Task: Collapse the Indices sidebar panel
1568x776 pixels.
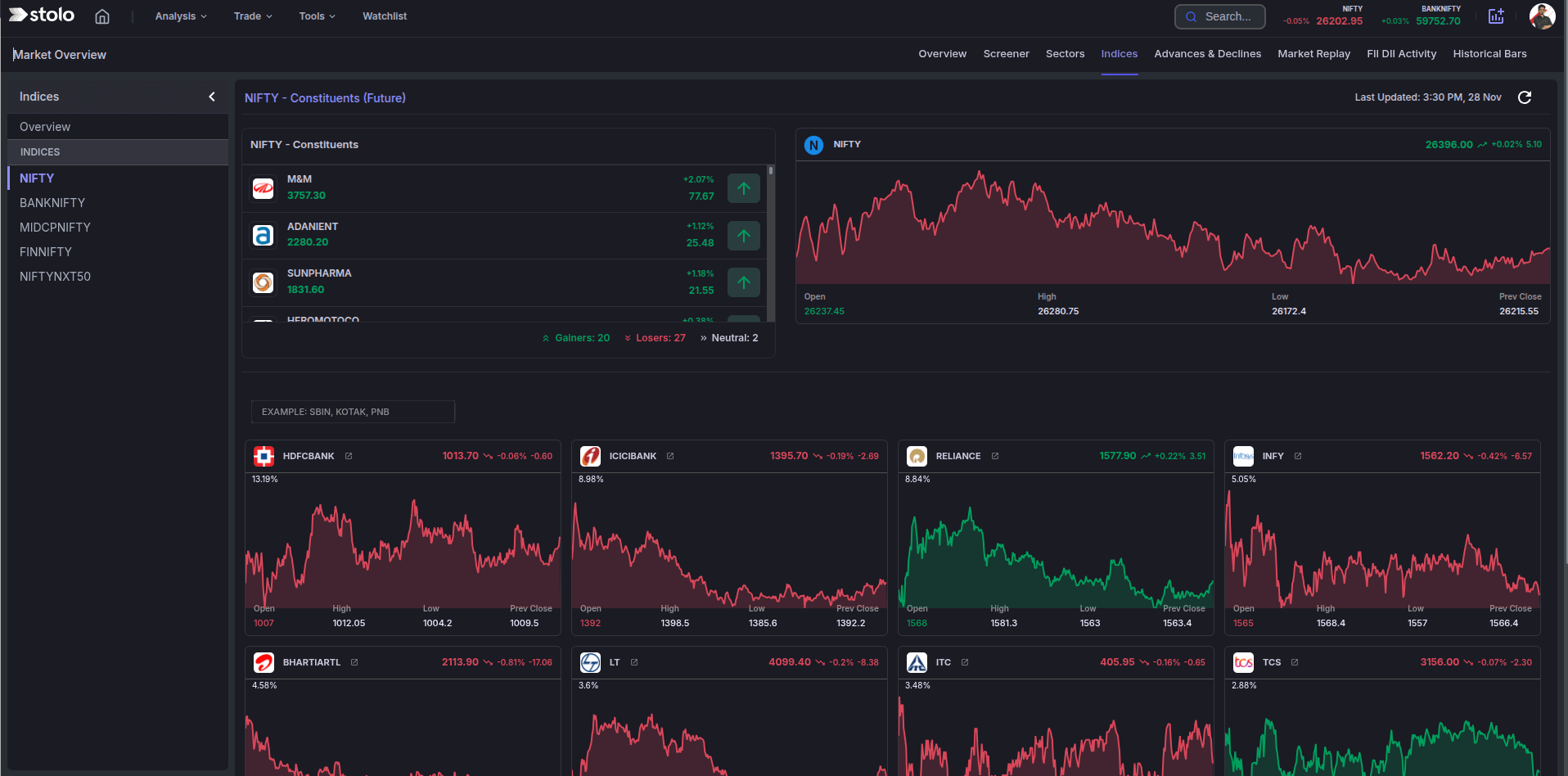Action: pyautogui.click(x=211, y=97)
